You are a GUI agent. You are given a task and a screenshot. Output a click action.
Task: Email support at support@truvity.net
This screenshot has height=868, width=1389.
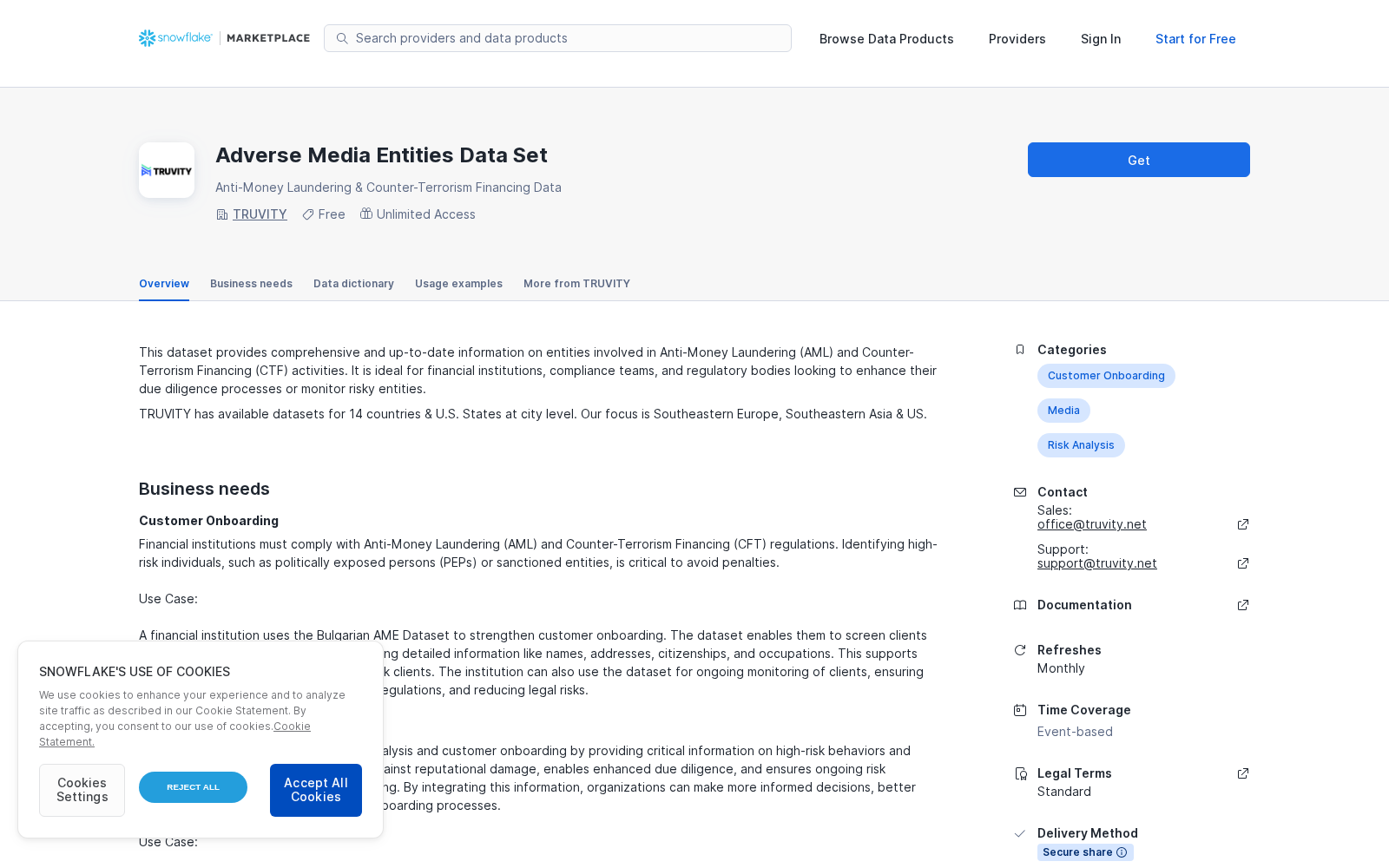coord(1097,563)
